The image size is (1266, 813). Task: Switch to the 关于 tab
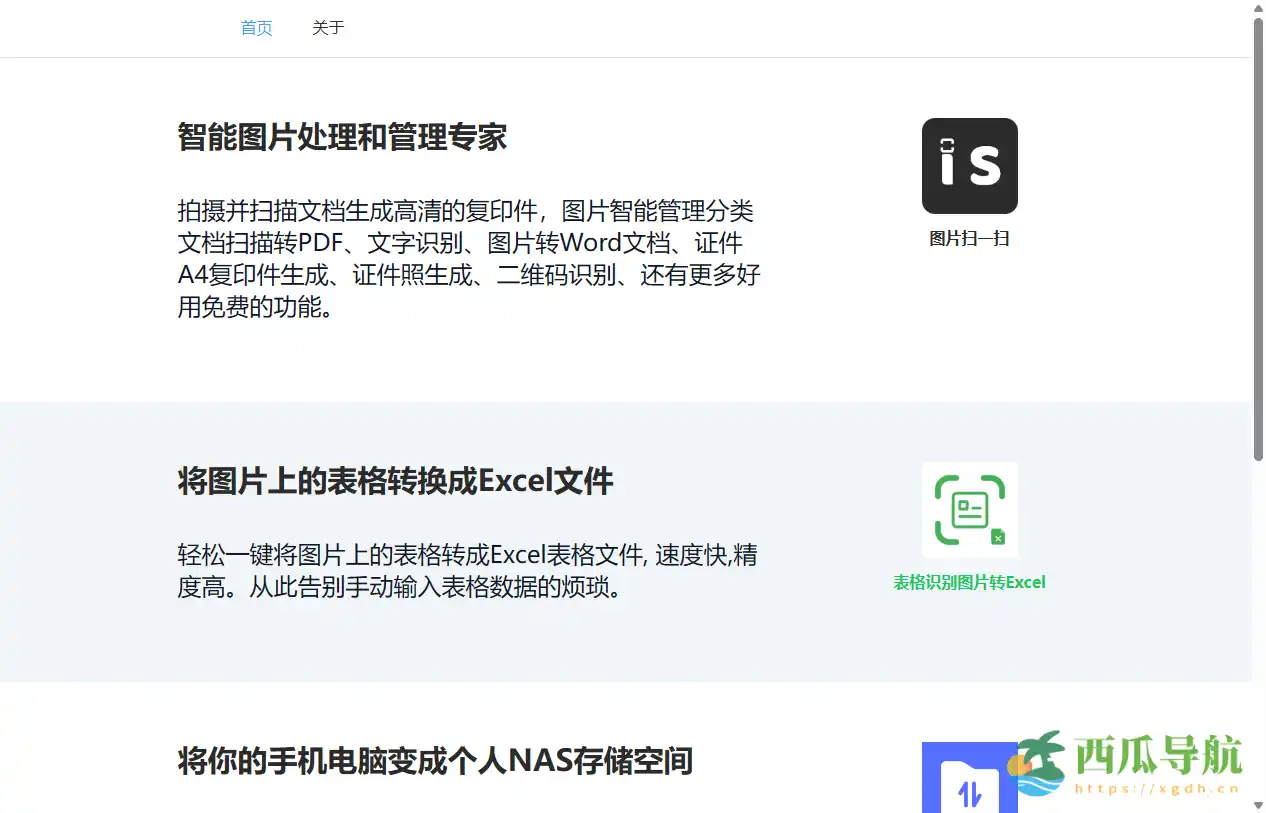coord(328,27)
